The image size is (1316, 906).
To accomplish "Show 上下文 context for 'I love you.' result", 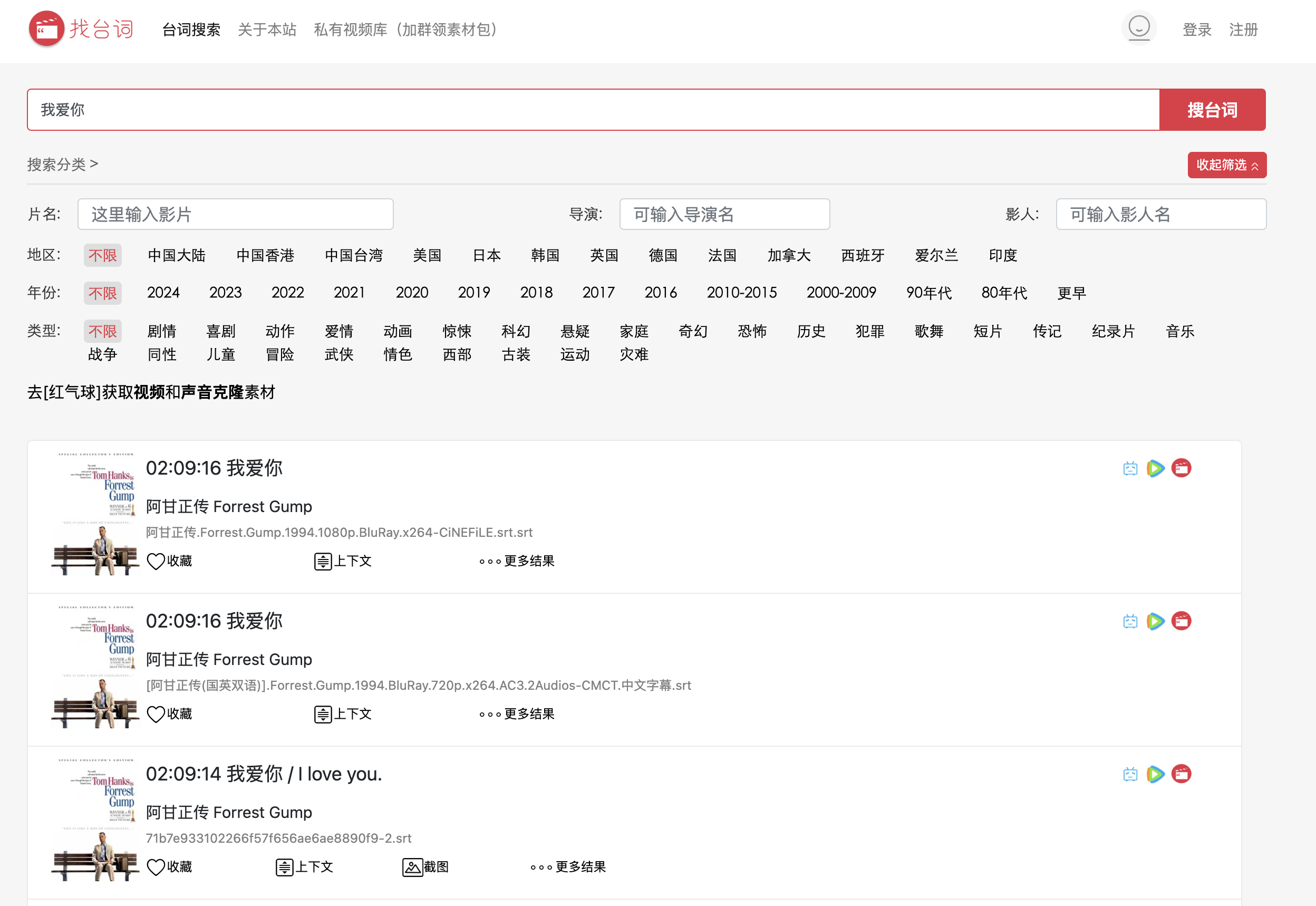I will pos(304,867).
